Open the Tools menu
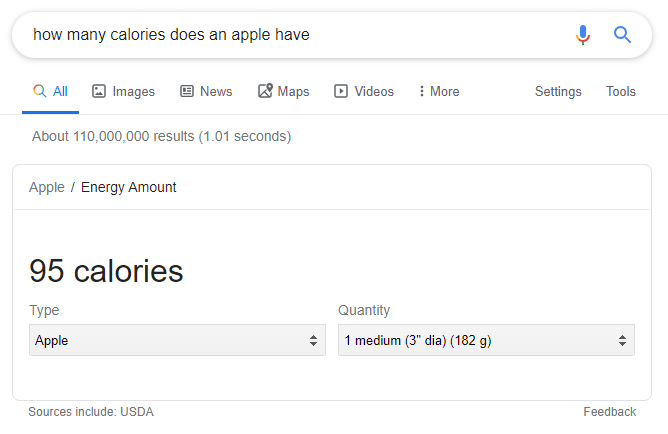Screen dimensions: 668x434 click(x=621, y=91)
